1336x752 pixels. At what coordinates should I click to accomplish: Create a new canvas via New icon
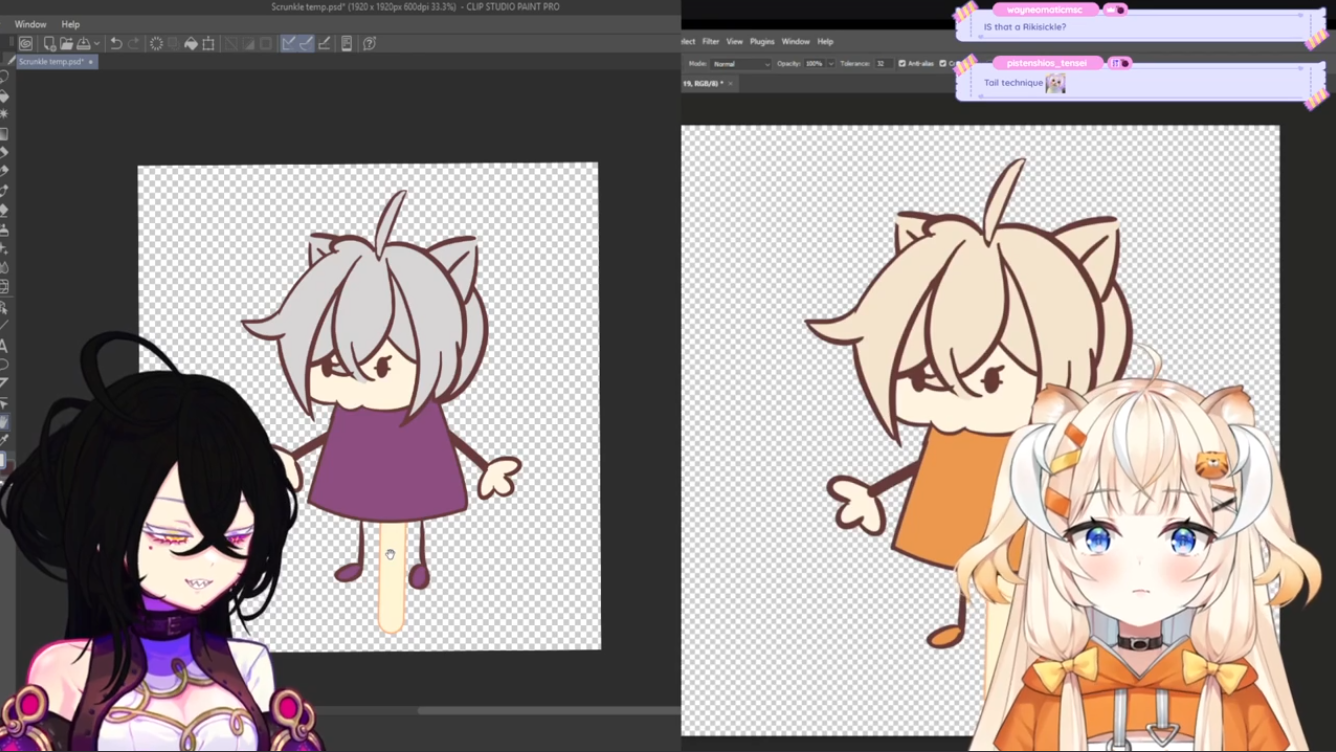coord(49,44)
